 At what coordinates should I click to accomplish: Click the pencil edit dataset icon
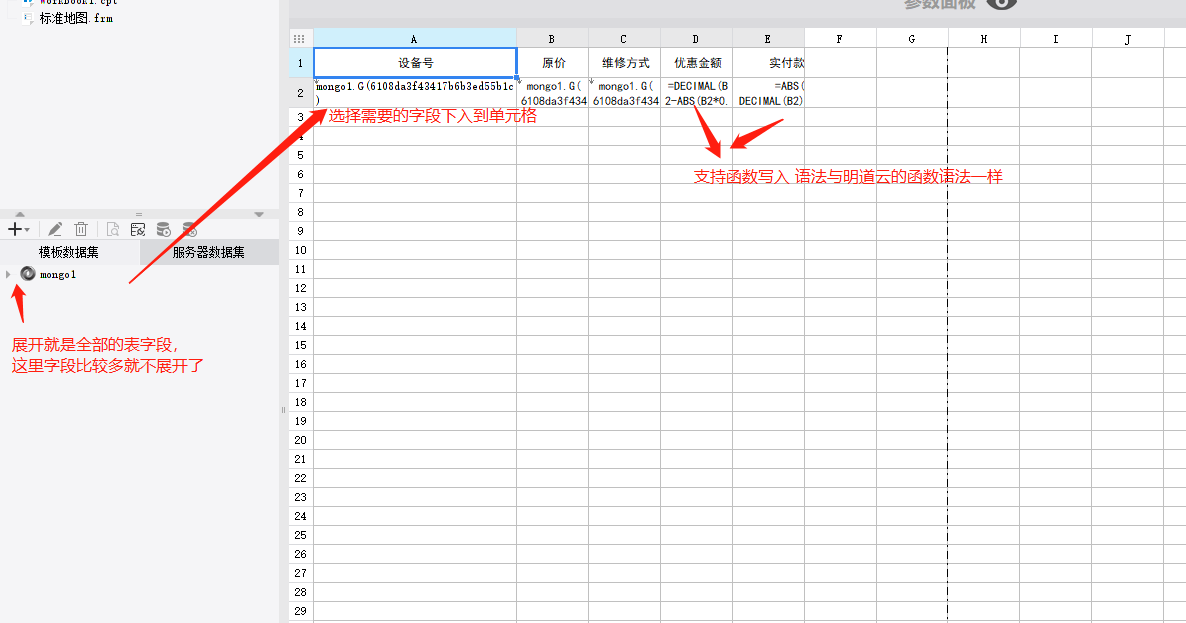point(55,229)
